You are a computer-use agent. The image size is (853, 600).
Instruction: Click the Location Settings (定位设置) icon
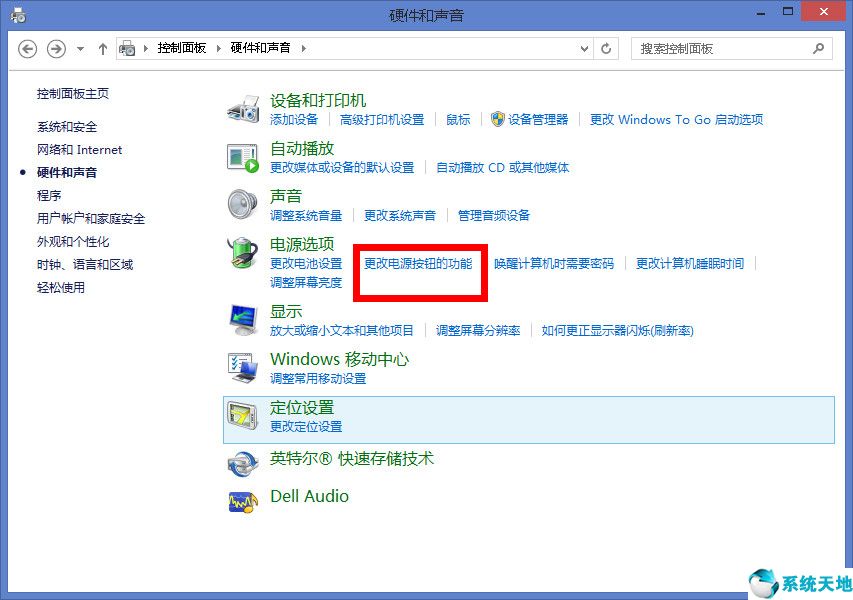(243, 416)
